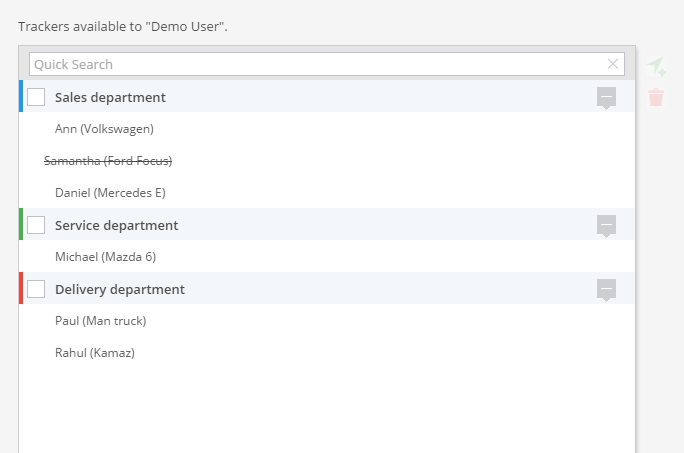Select tracker Rahul (Kamaz)
This screenshot has width=684, height=453.
pos(94,353)
